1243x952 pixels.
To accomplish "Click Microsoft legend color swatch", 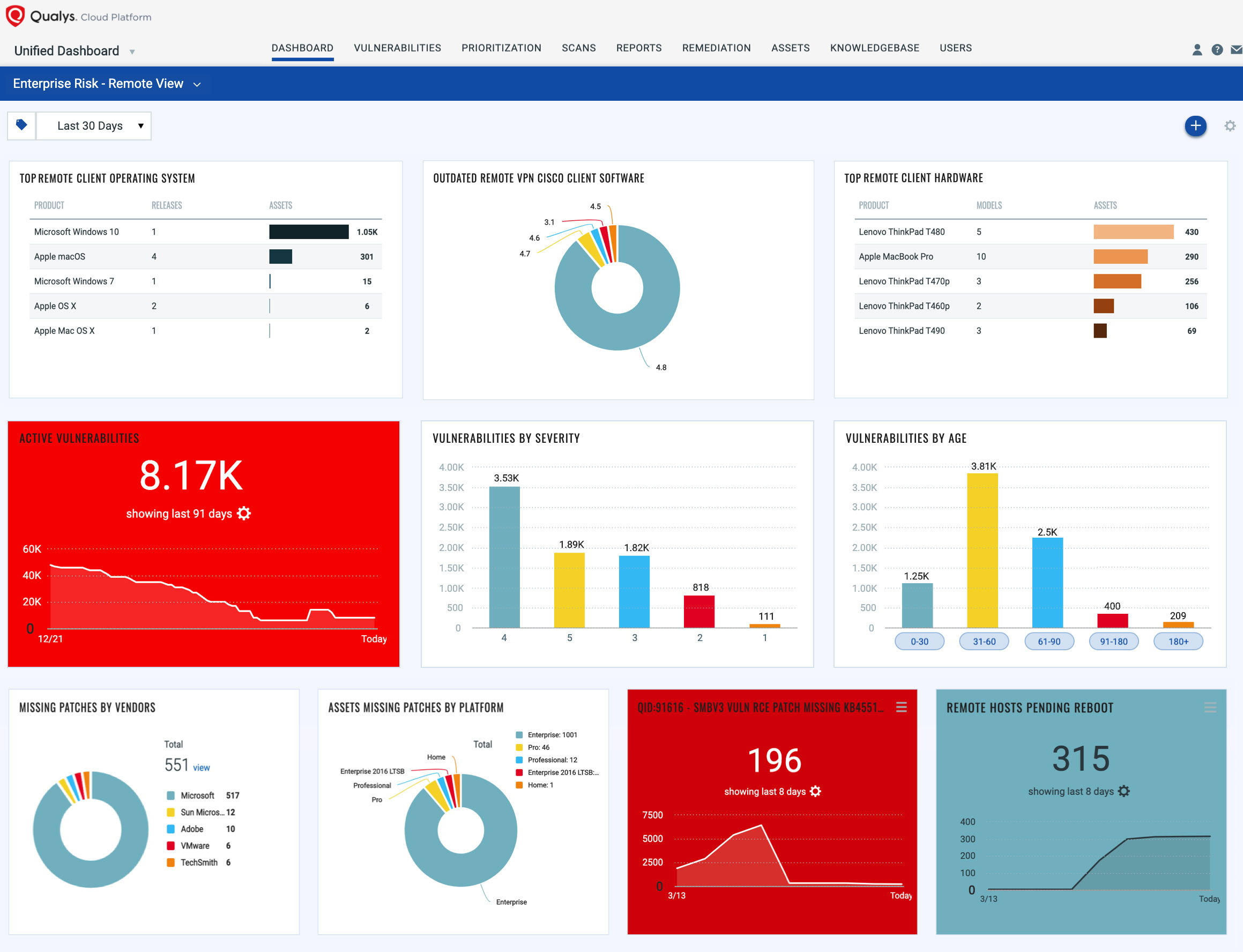I will (x=170, y=795).
